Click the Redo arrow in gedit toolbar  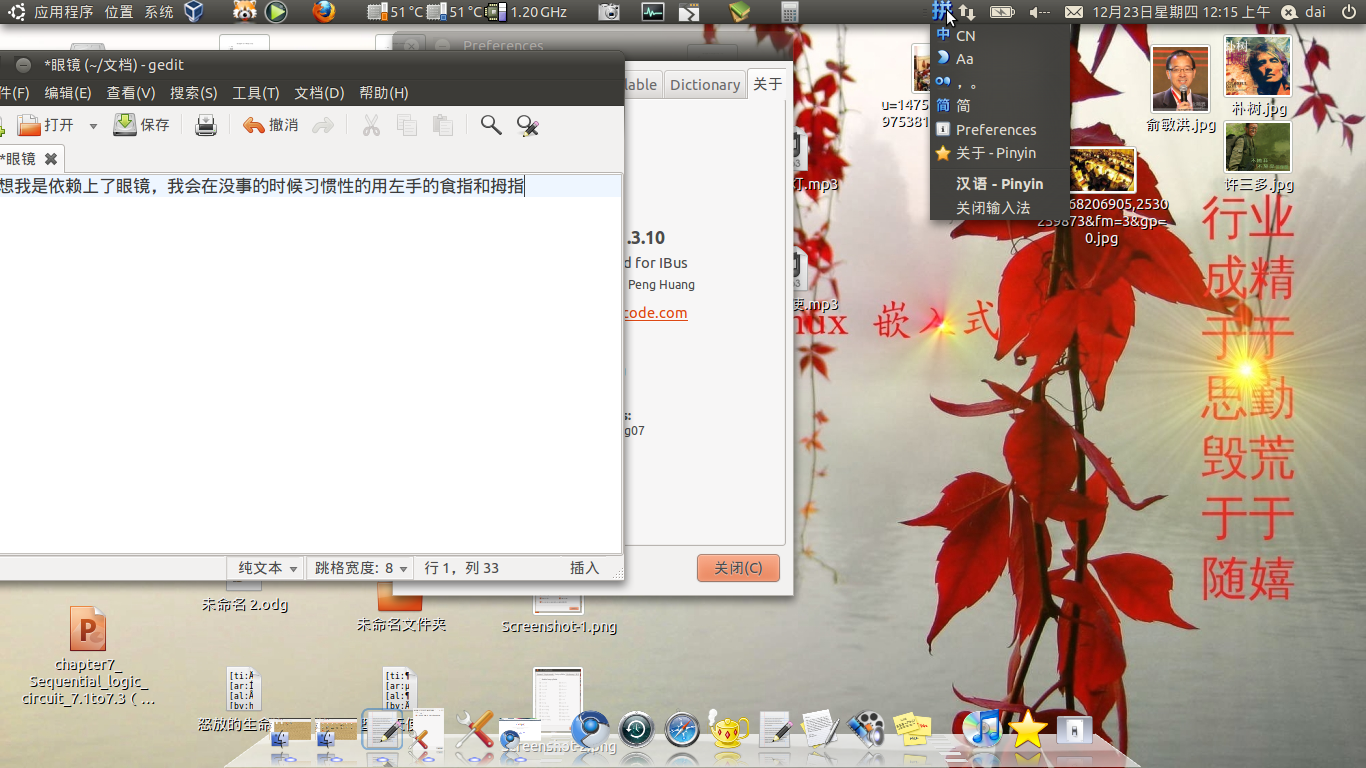tap(323, 125)
